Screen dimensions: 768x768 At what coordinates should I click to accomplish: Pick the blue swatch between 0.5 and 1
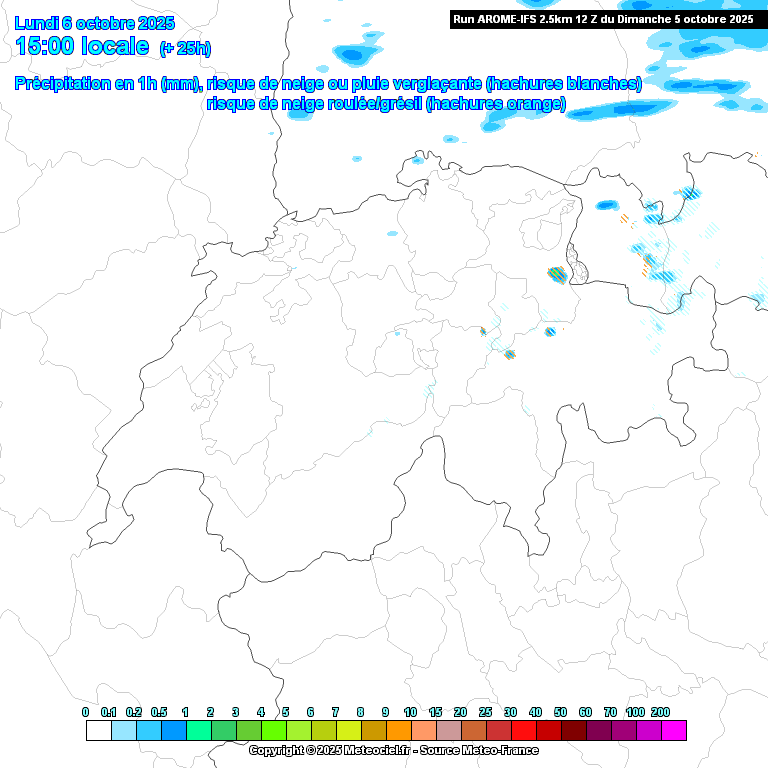173,731
